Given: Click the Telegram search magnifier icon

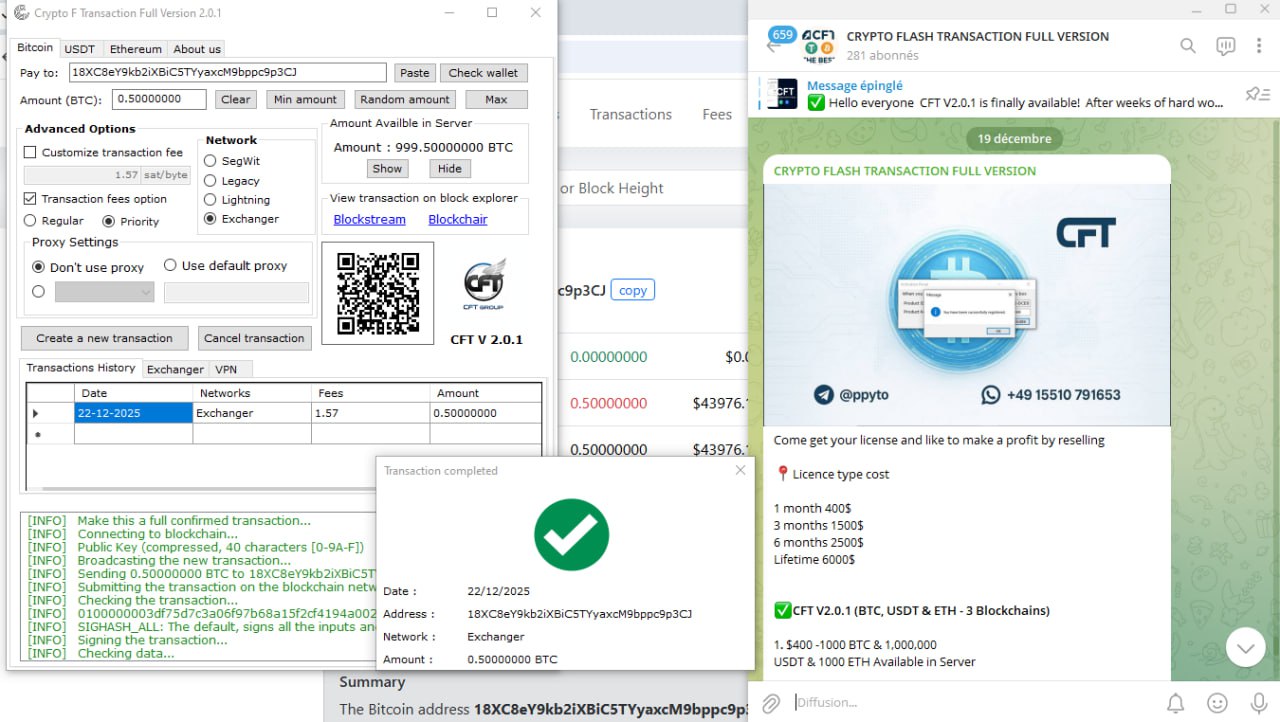Looking at the screenshot, I should 1187,46.
